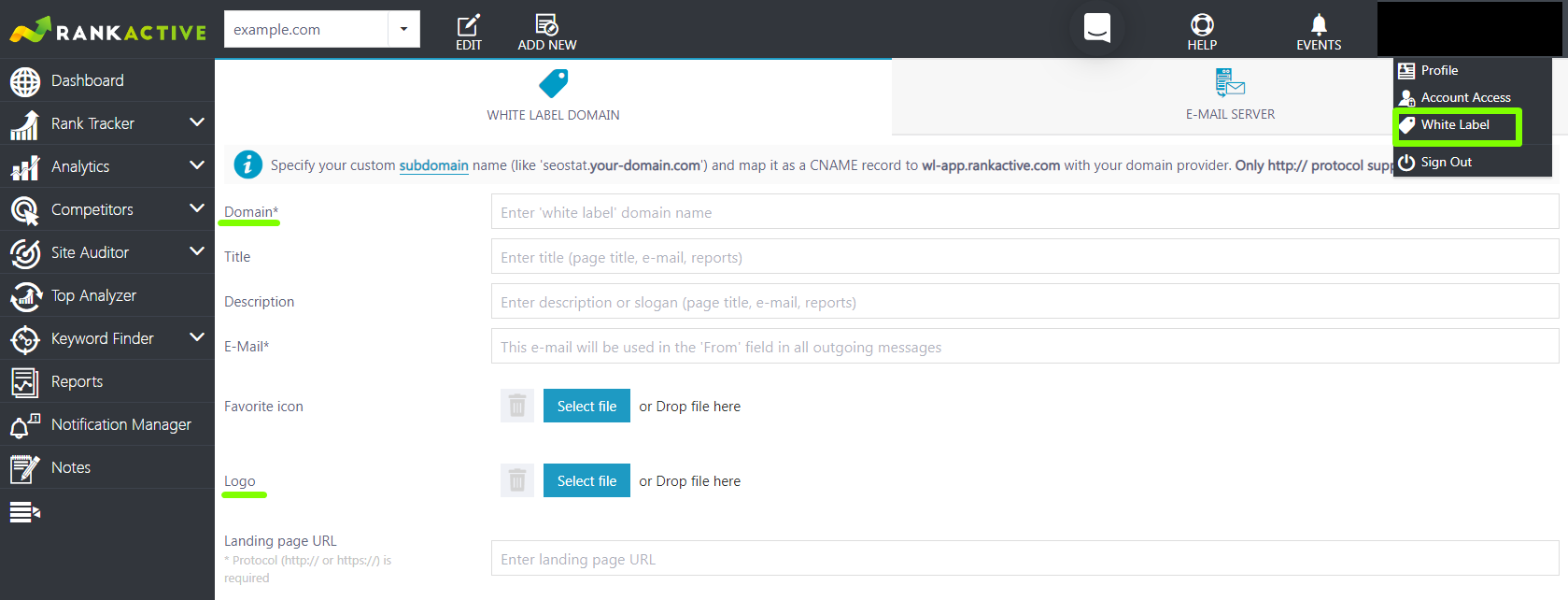Select file for Logo
This screenshot has width=1568, height=600.
[x=586, y=480]
